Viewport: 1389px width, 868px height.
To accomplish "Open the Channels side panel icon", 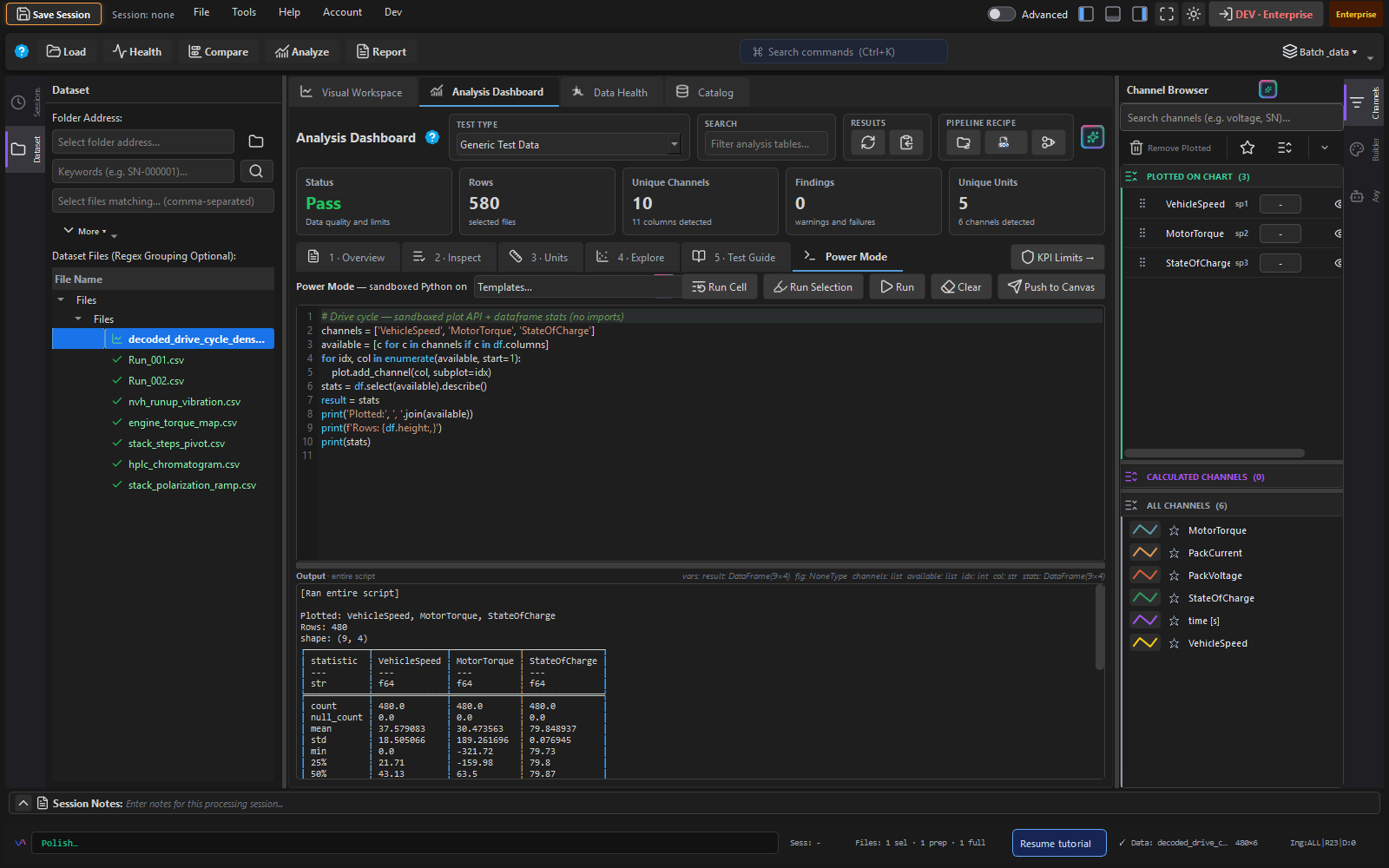I will pyautogui.click(x=1357, y=102).
